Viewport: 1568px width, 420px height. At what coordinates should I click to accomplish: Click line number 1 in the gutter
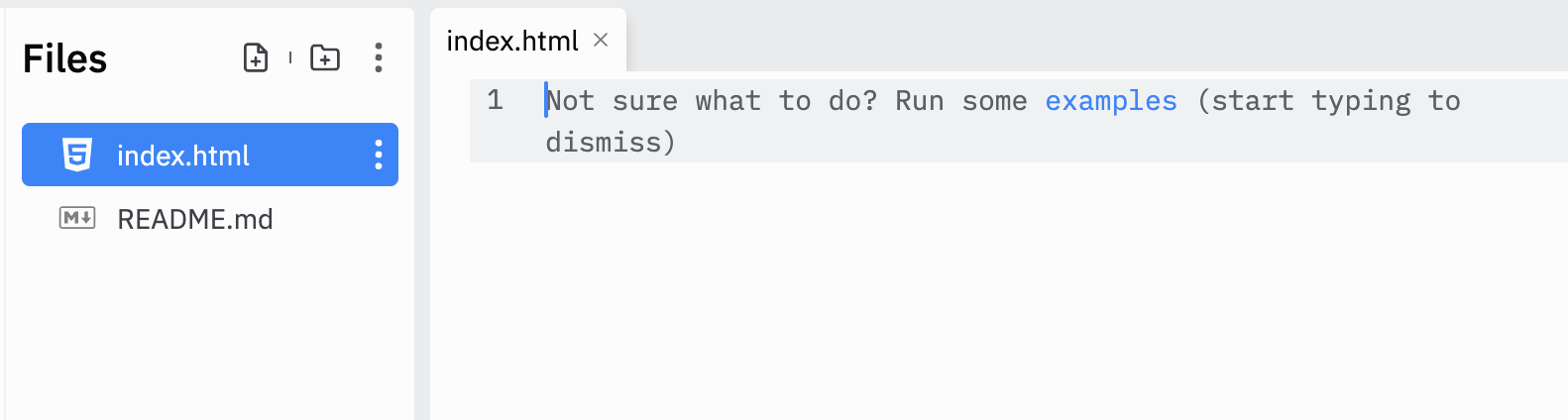point(496,100)
